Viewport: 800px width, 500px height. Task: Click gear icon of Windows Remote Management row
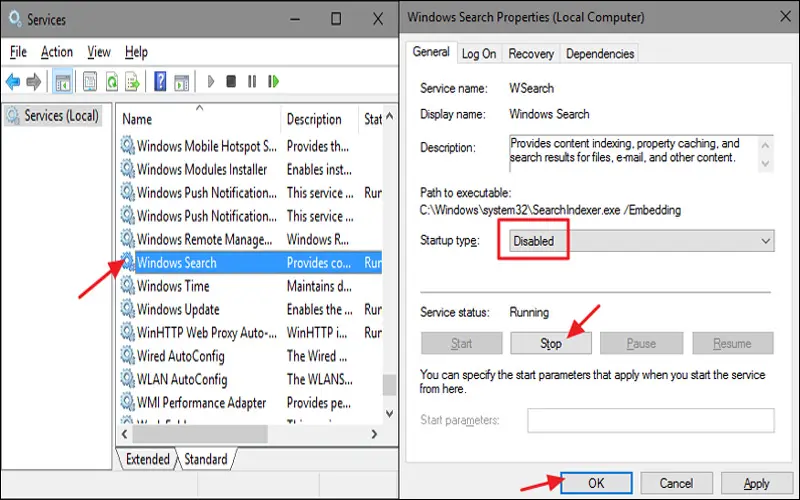click(x=128, y=239)
